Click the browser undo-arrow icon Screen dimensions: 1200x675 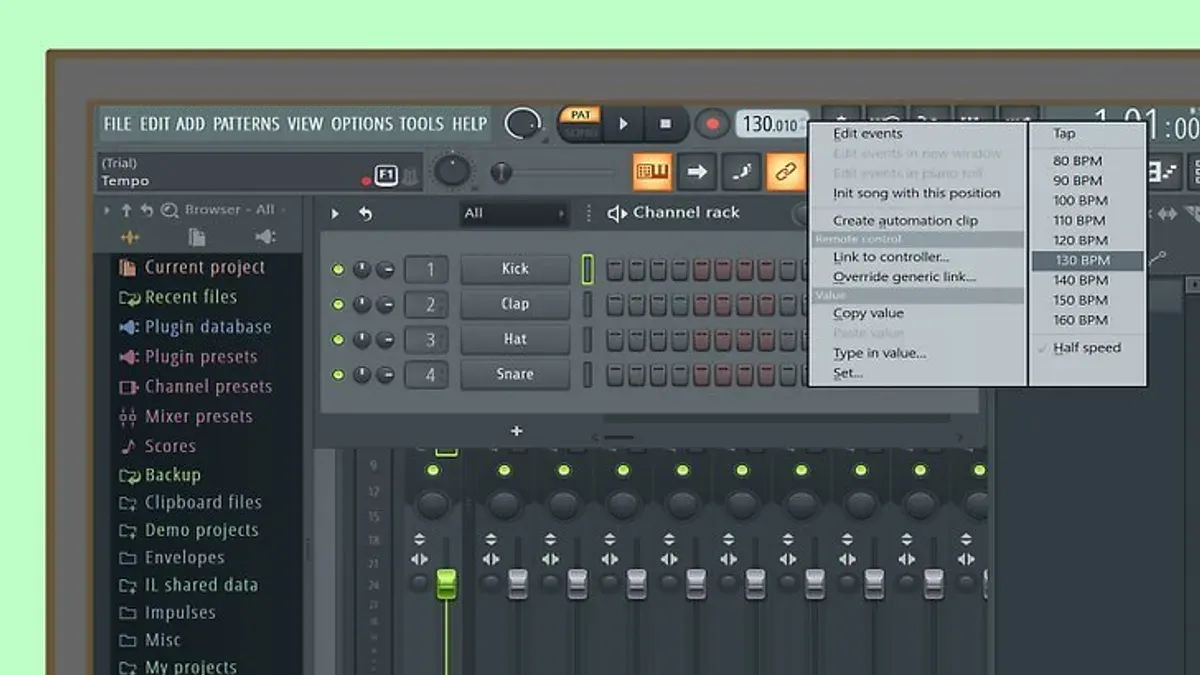146,210
